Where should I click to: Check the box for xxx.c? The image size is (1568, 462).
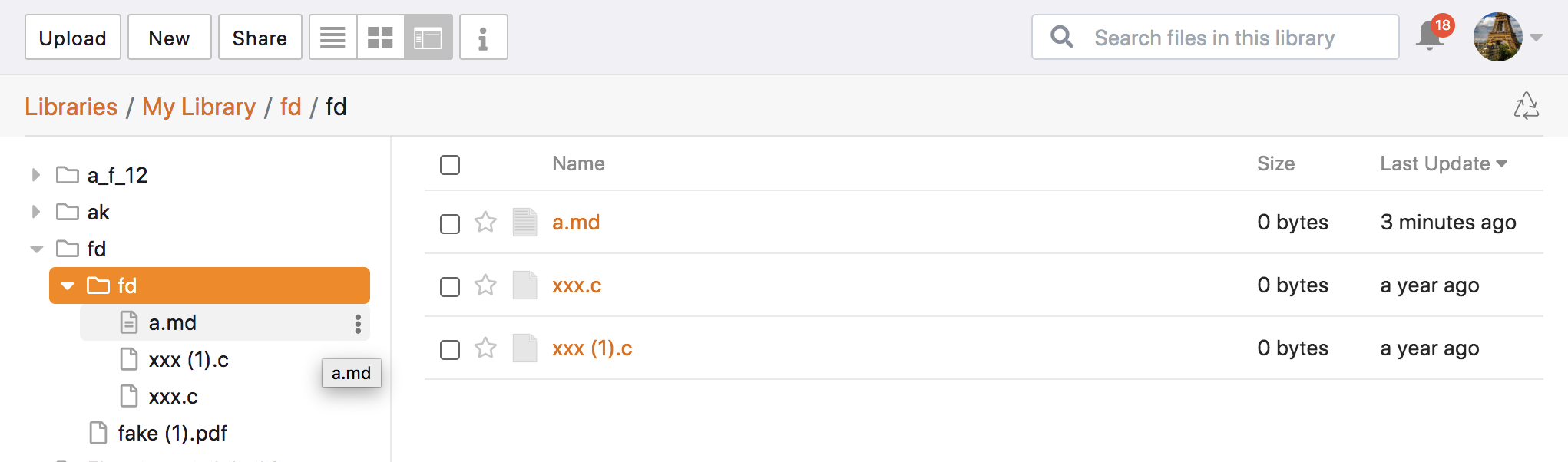click(450, 287)
